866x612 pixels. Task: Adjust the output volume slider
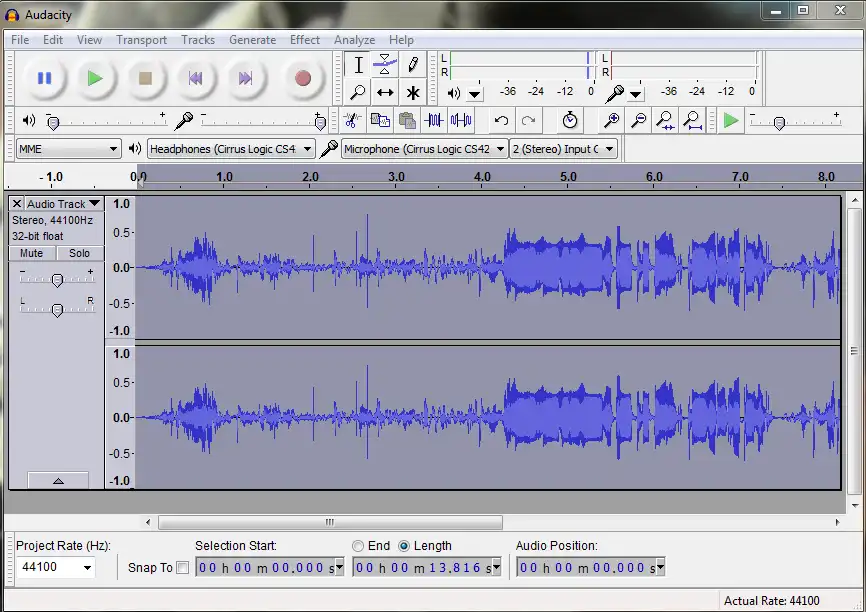[x=53, y=123]
